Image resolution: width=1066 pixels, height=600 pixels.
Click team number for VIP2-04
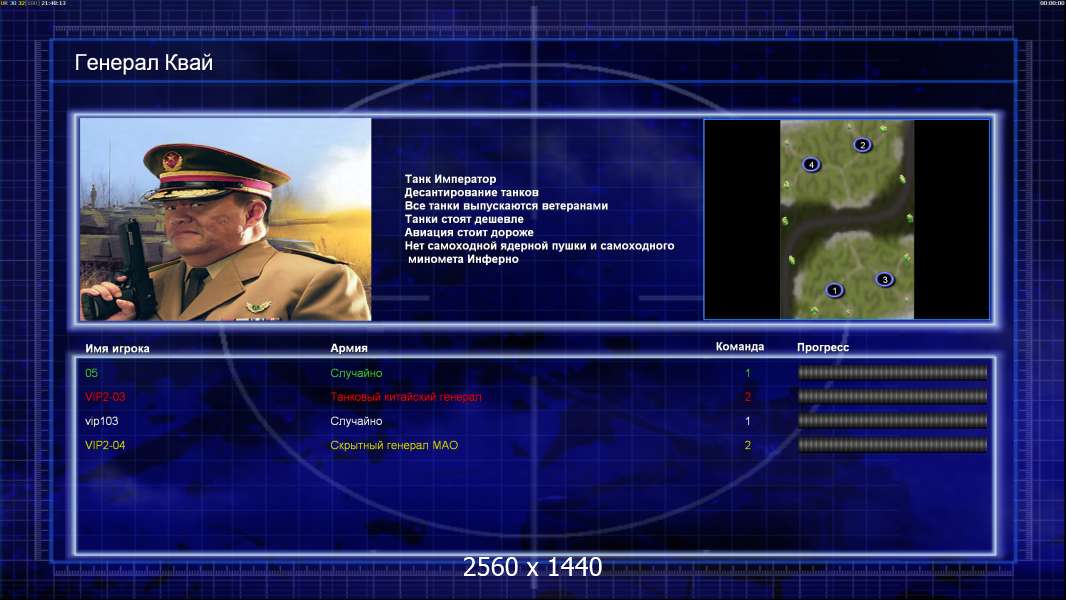point(747,445)
